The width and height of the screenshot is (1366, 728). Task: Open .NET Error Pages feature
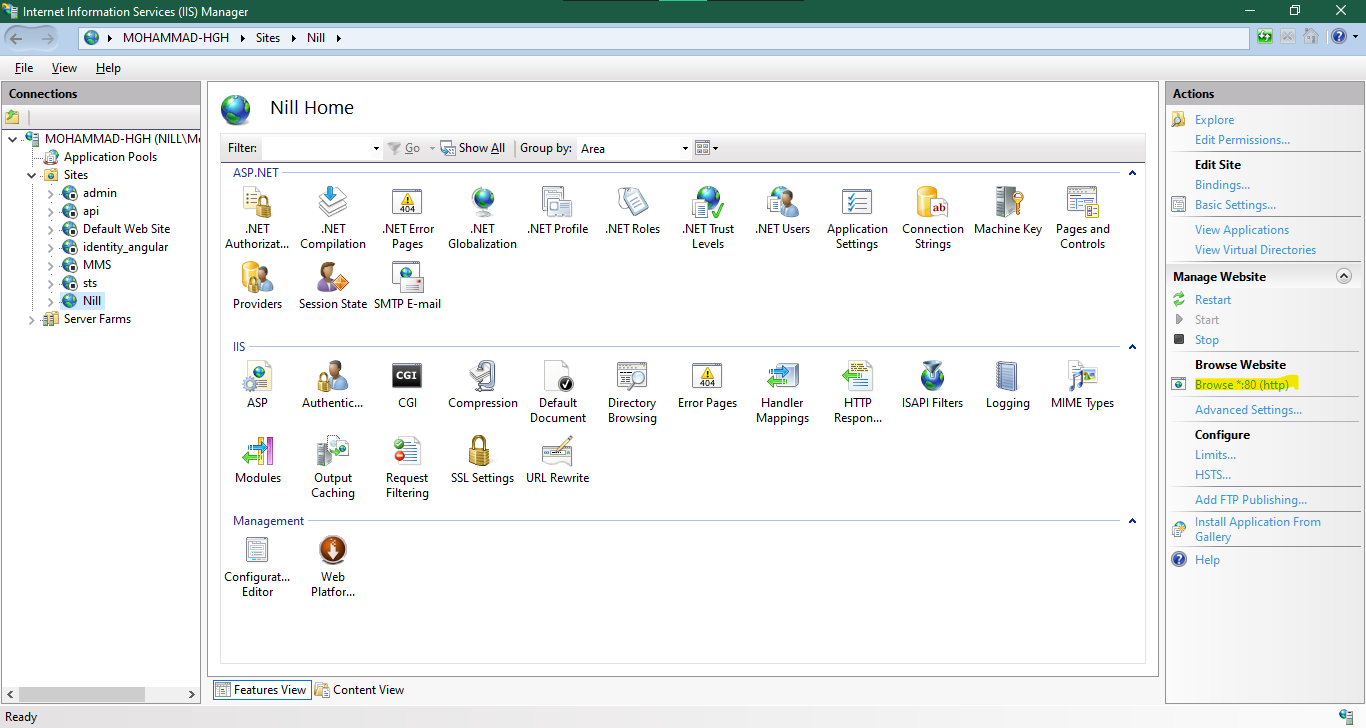point(408,218)
